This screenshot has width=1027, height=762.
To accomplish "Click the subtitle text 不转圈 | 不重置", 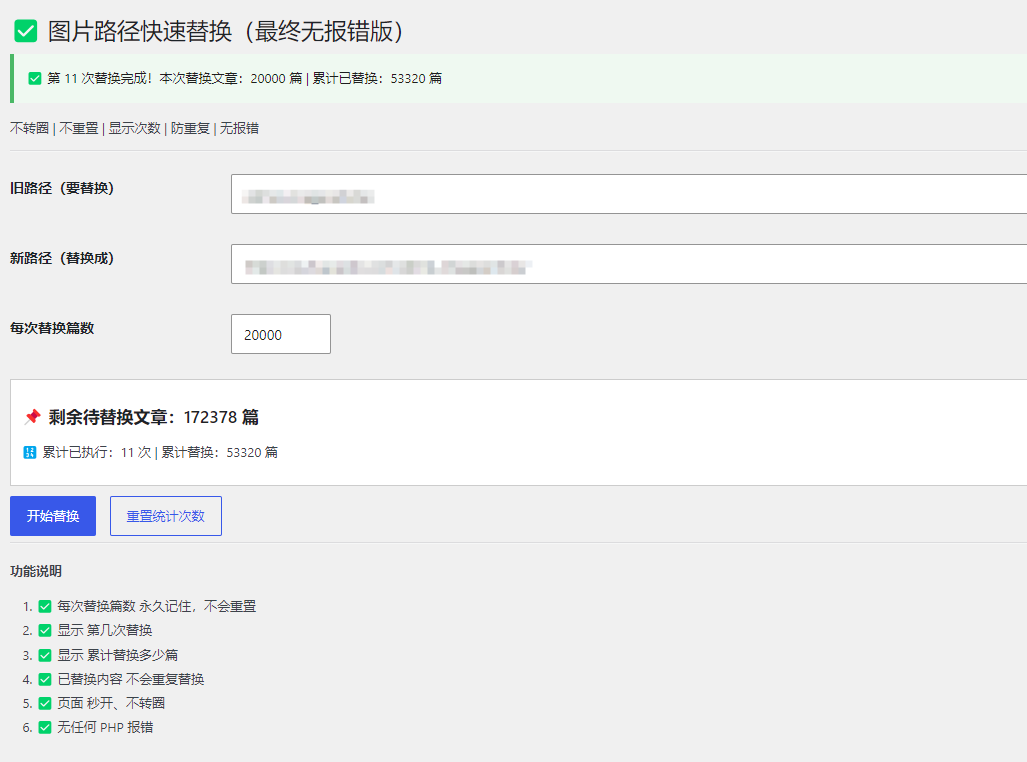I will tap(54, 128).
